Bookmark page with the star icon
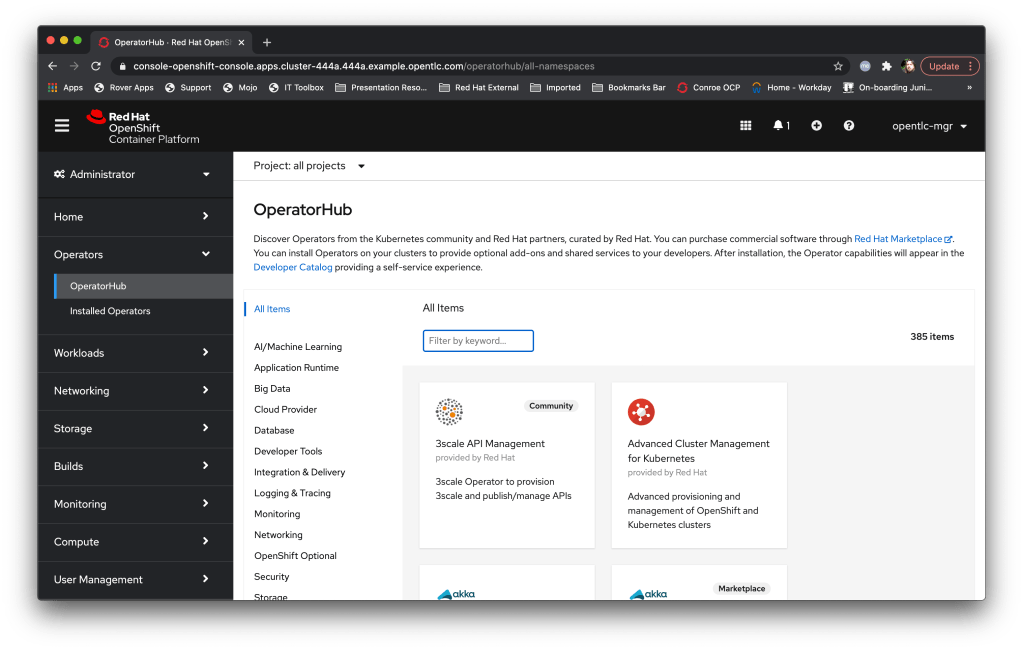 point(838,66)
